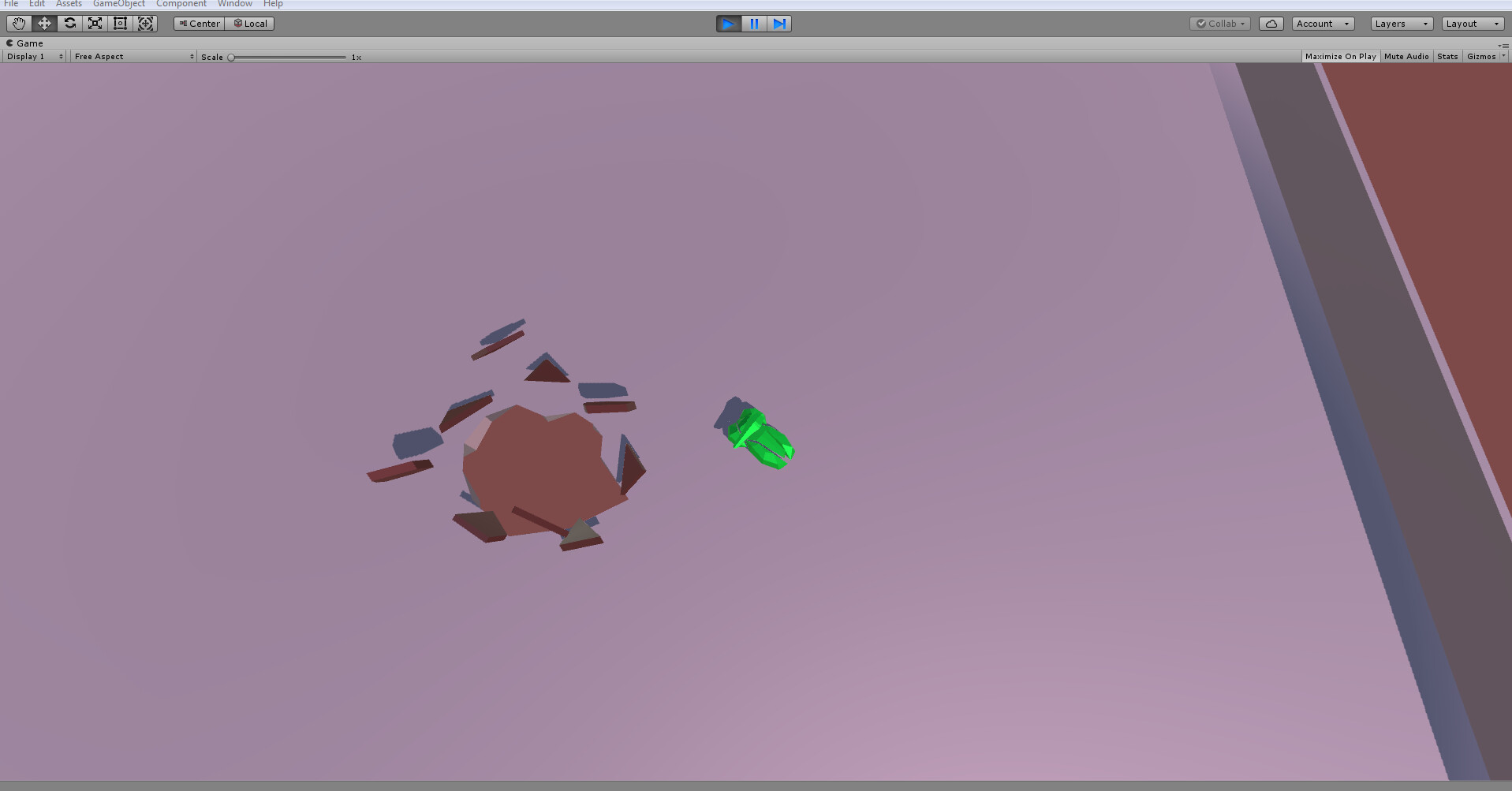Select the Move tool
Screen dimensions: 1512x791
pyautogui.click(x=44, y=24)
